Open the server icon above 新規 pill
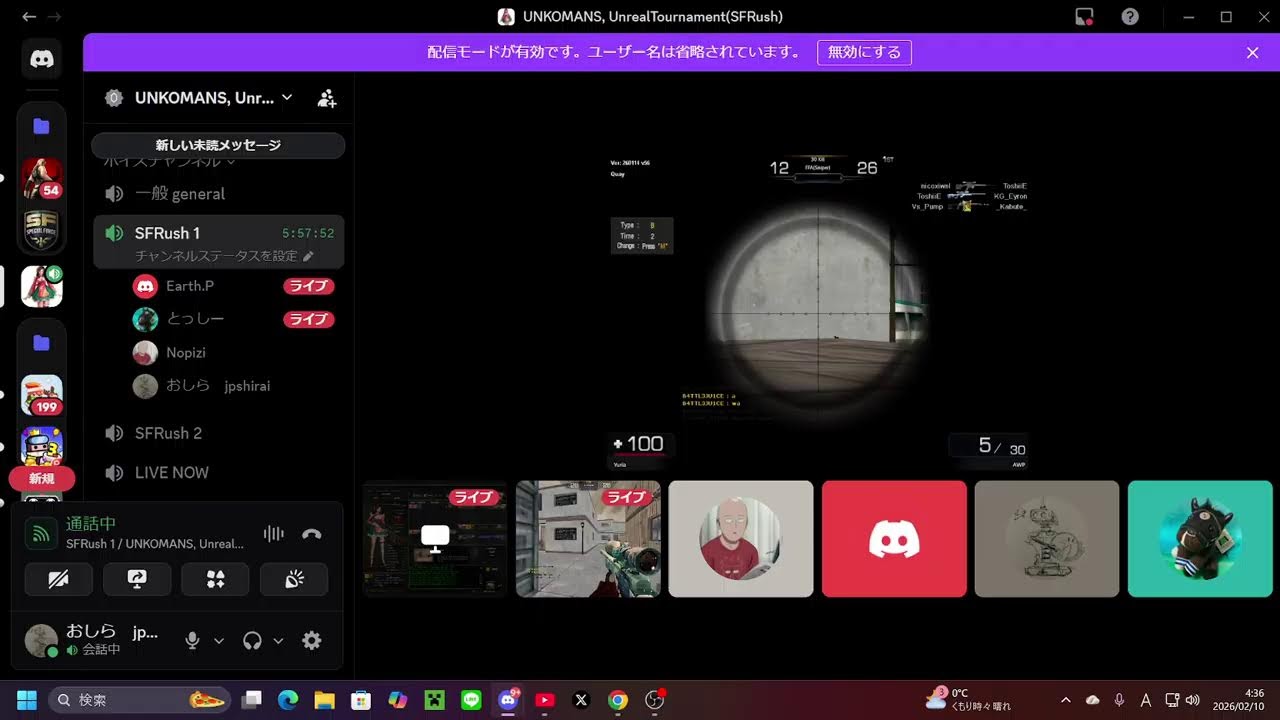Screen dimensions: 1280x720 pos(42,445)
